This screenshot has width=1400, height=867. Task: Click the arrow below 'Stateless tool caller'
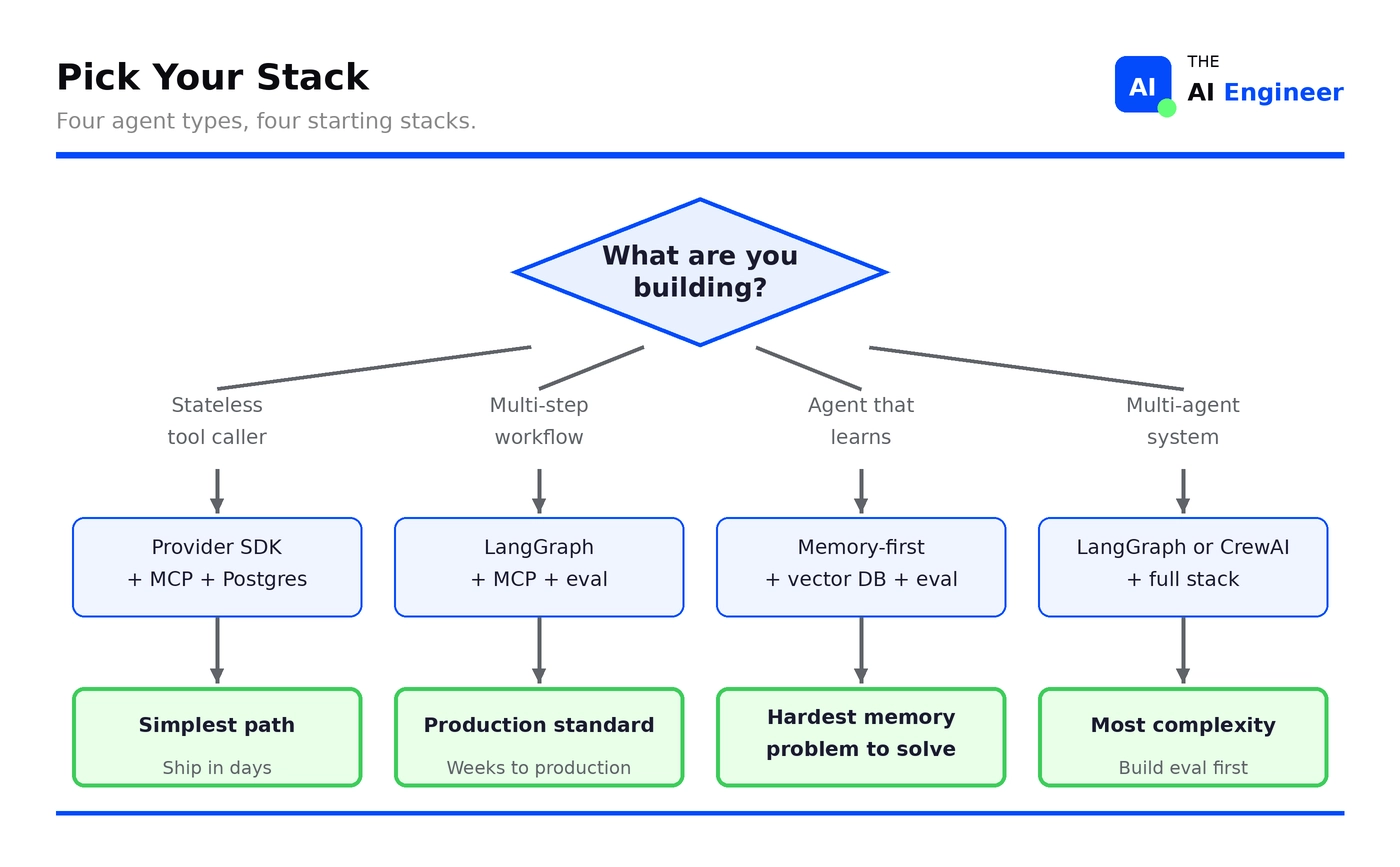point(217,491)
